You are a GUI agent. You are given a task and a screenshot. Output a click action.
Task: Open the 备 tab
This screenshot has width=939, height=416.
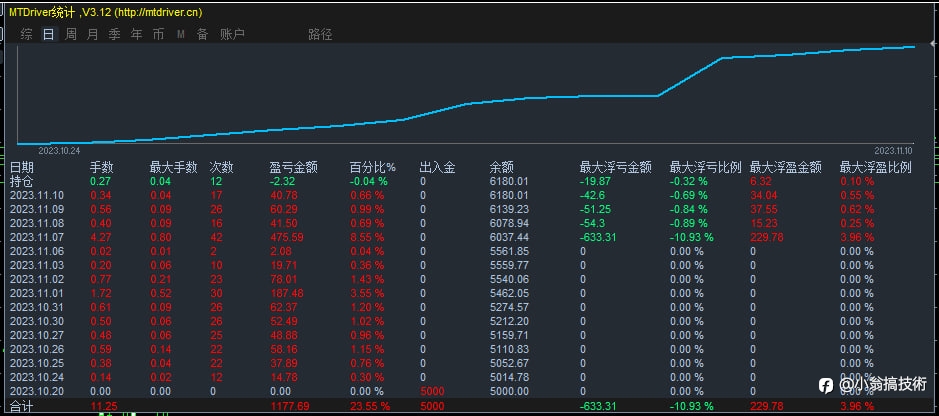pos(202,34)
